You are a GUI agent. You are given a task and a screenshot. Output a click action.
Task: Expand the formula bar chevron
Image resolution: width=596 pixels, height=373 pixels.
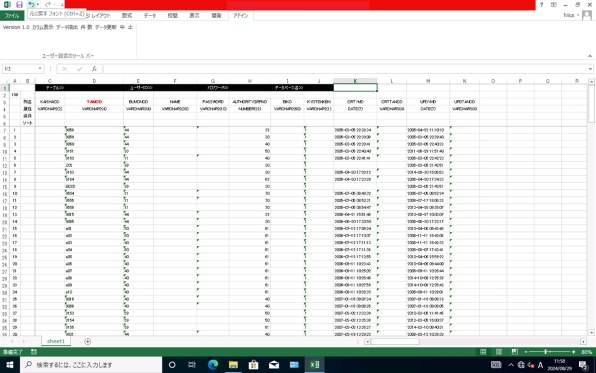click(590, 69)
